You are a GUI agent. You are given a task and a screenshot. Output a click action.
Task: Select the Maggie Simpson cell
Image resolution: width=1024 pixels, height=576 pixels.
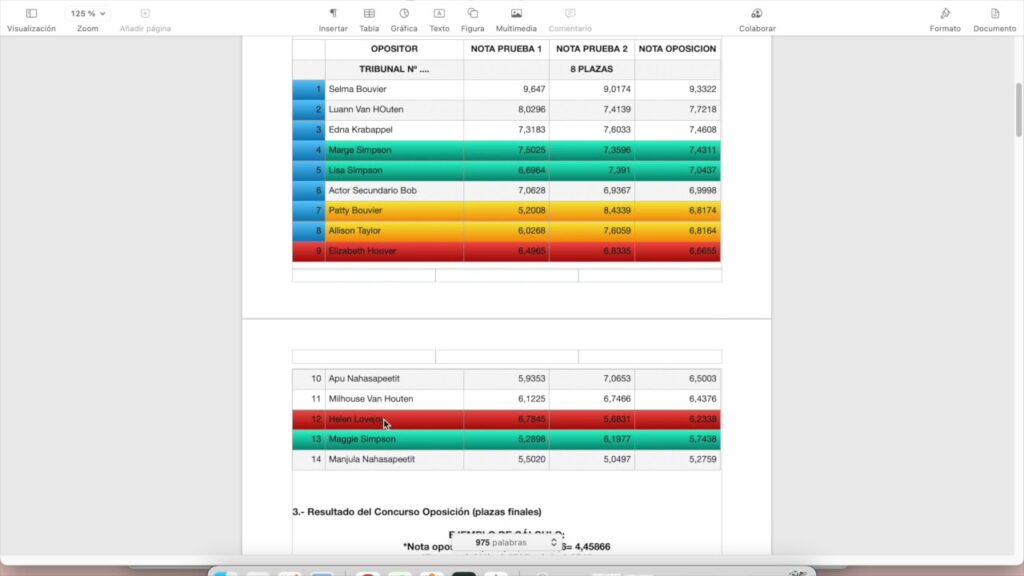pyautogui.click(x=394, y=440)
